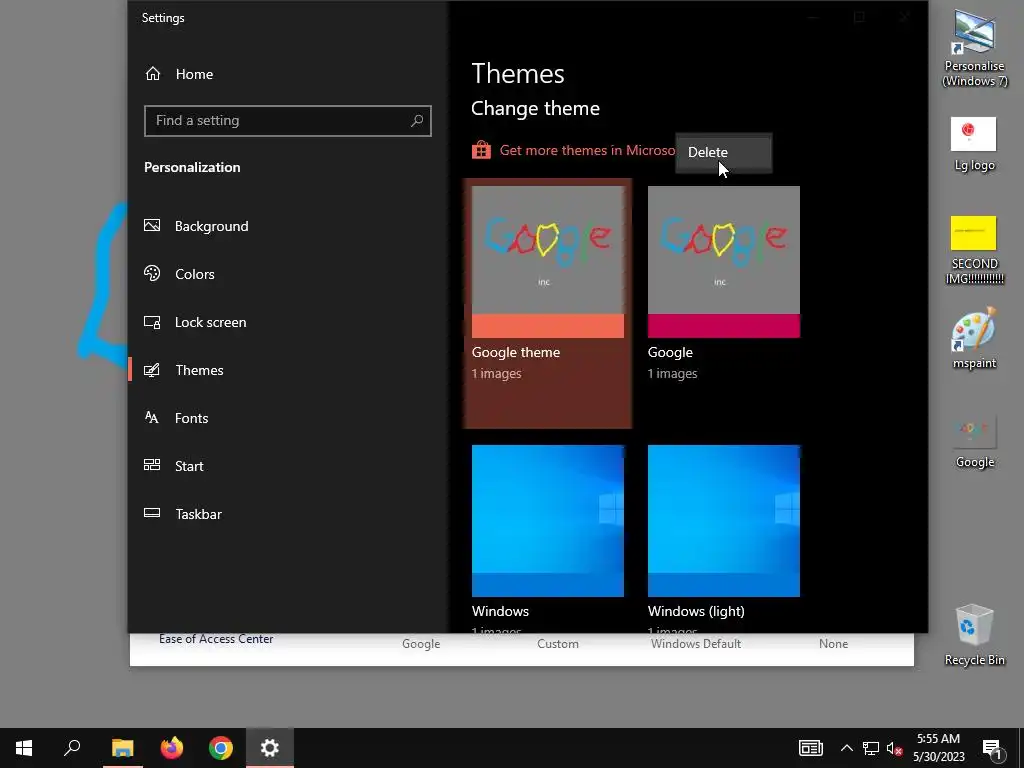Open the notification center icon
Image resolution: width=1024 pixels, height=768 pixels.
tap(993, 749)
